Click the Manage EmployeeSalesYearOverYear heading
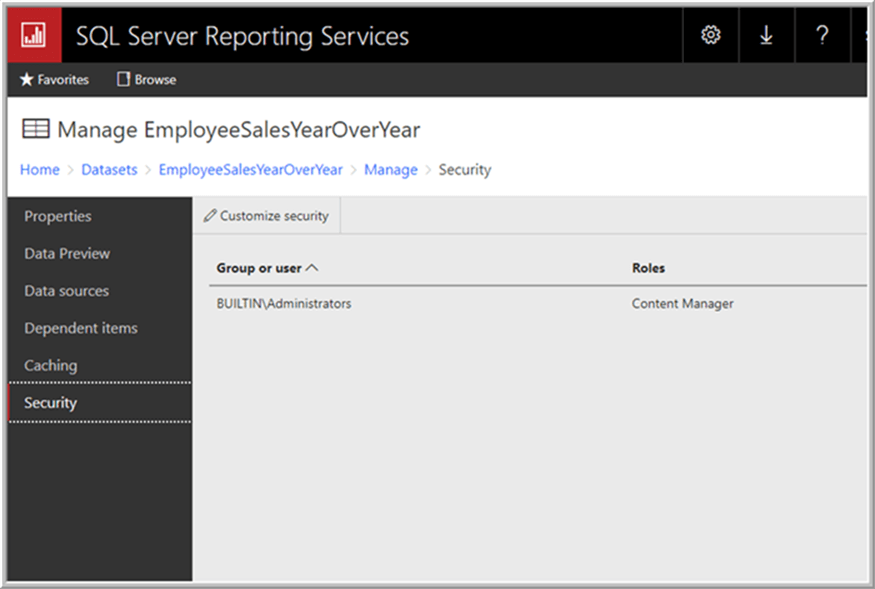This screenshot has width=875, height=589. (239, 130)
